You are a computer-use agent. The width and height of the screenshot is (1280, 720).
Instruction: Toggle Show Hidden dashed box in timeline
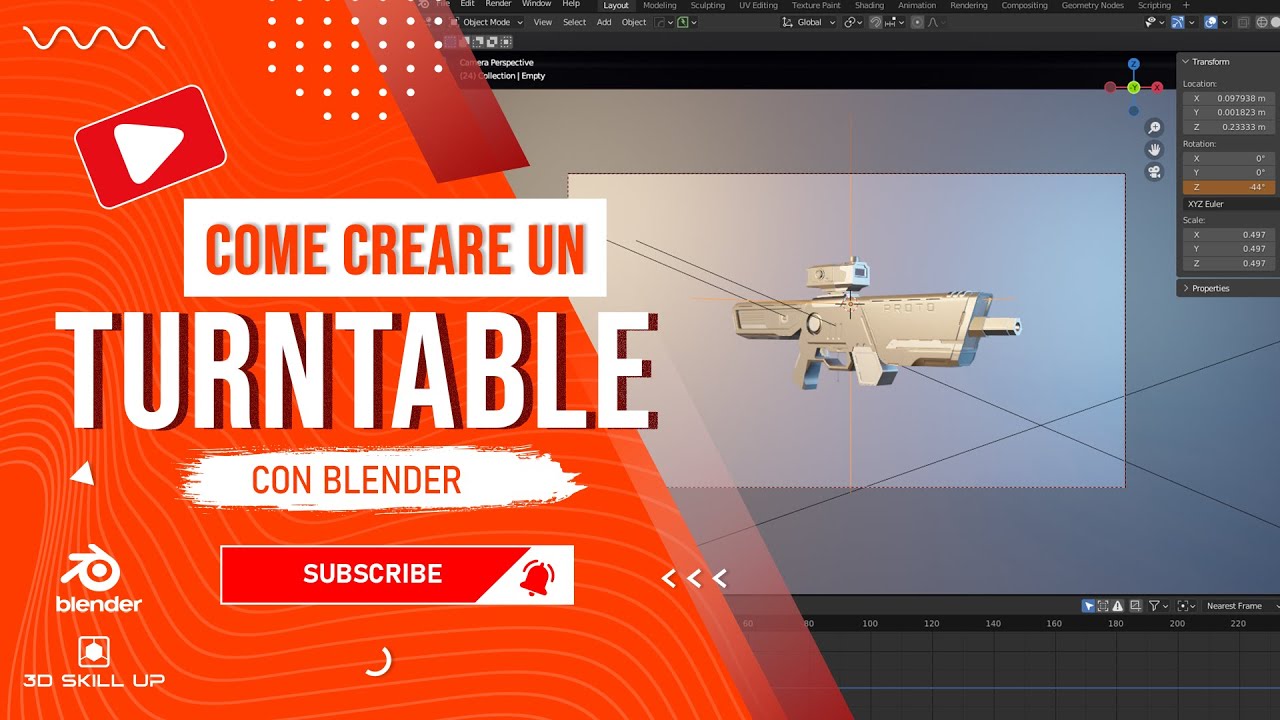pyautogui.click(x=1103, y=606)
